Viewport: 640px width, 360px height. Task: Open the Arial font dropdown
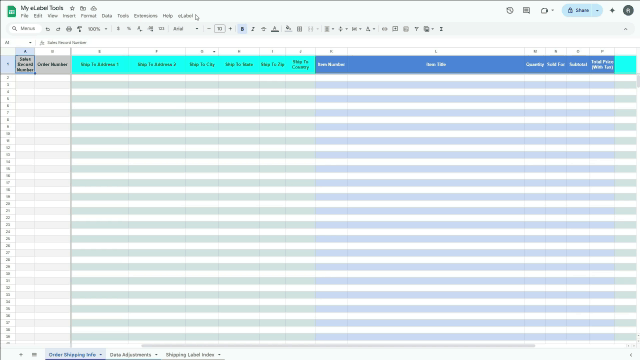[x=186, y=29]
